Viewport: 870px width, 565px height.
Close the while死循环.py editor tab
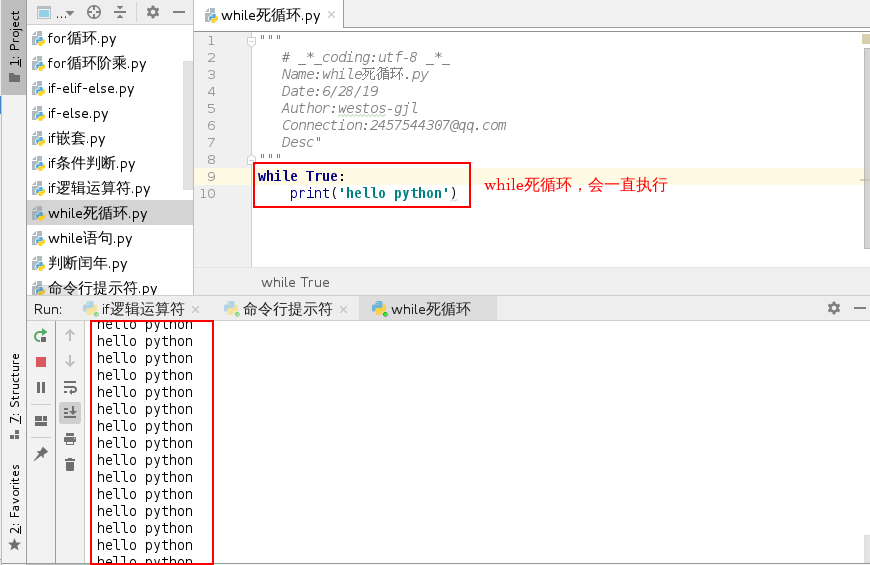[331, 15]
